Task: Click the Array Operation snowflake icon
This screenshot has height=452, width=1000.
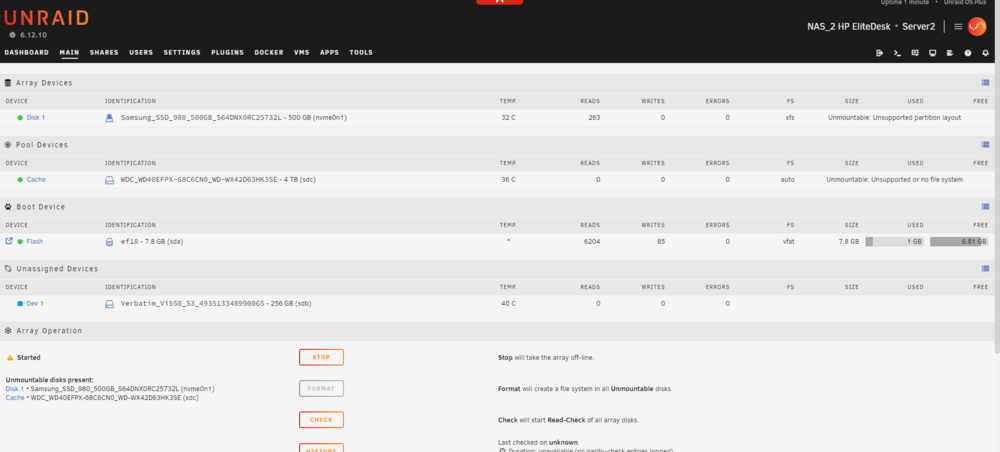Action: [8, 331]
